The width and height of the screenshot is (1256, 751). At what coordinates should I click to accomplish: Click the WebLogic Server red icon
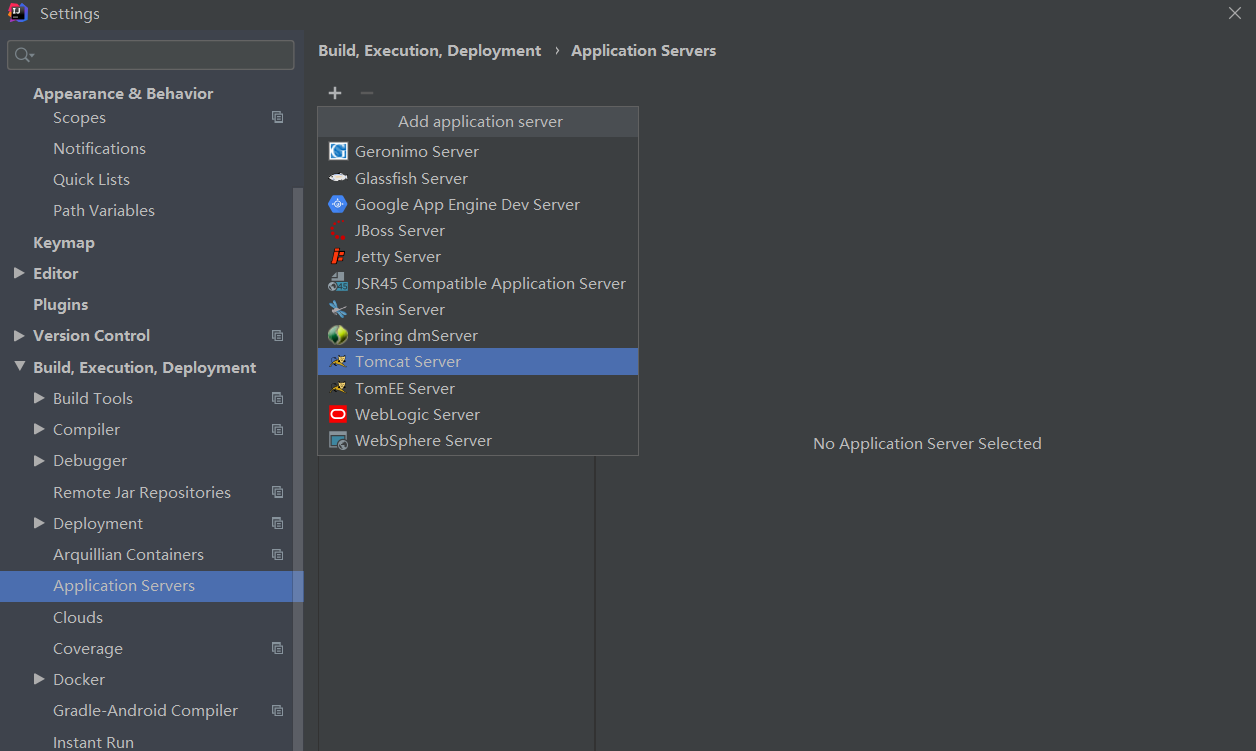click(x=338, y=414)
